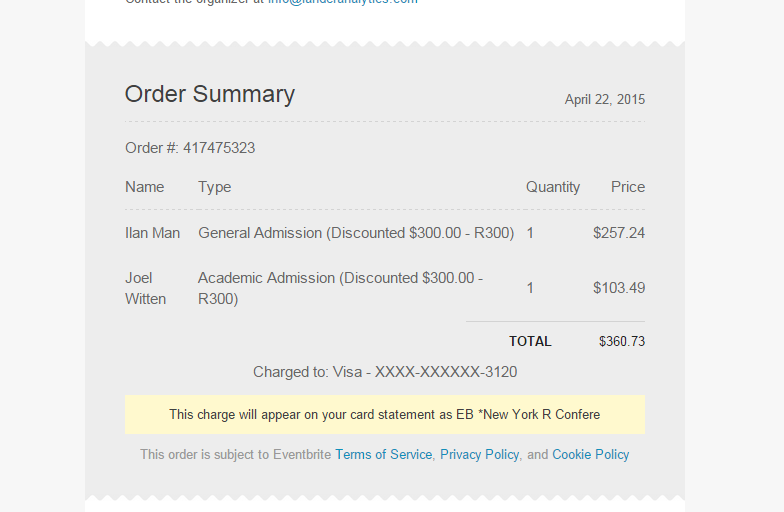Click the $103.49 price
The height and width of the screenshot is (512, 784).
[619, 288]
